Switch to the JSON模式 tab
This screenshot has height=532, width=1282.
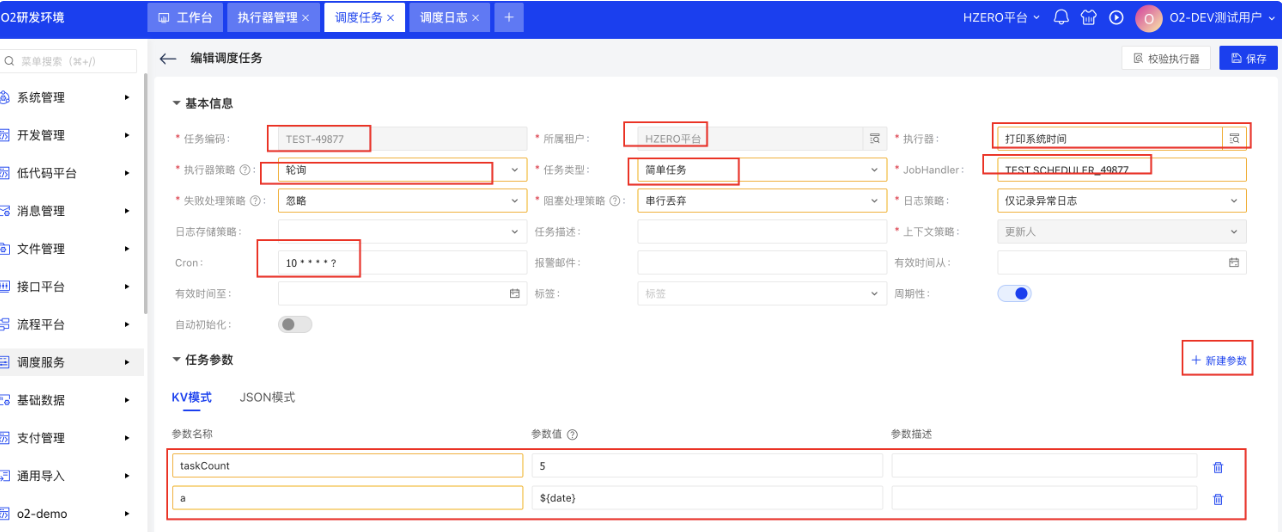click(x=267, y=397)
